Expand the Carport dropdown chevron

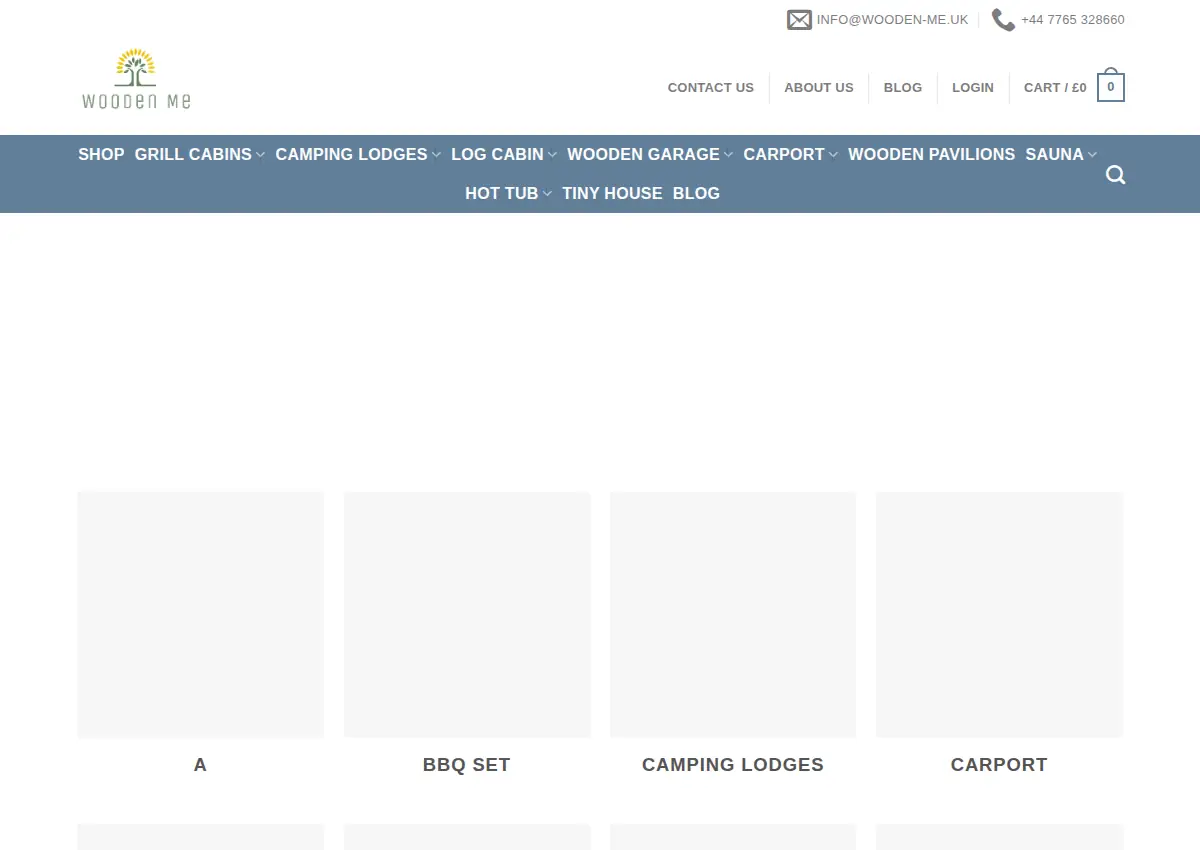click(x=833, y=155)
